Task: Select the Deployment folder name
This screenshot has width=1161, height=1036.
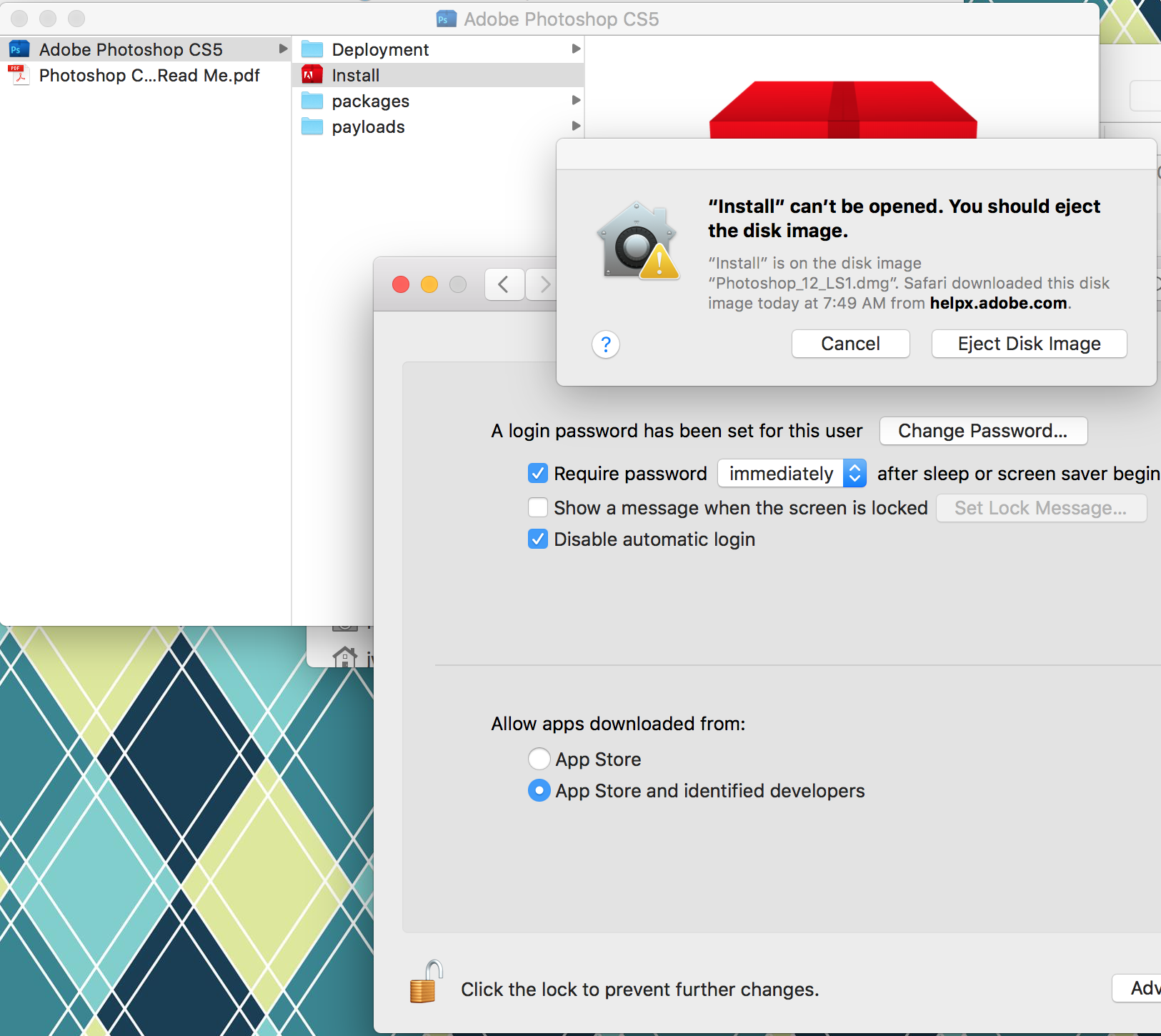Action: coord(380,49)
